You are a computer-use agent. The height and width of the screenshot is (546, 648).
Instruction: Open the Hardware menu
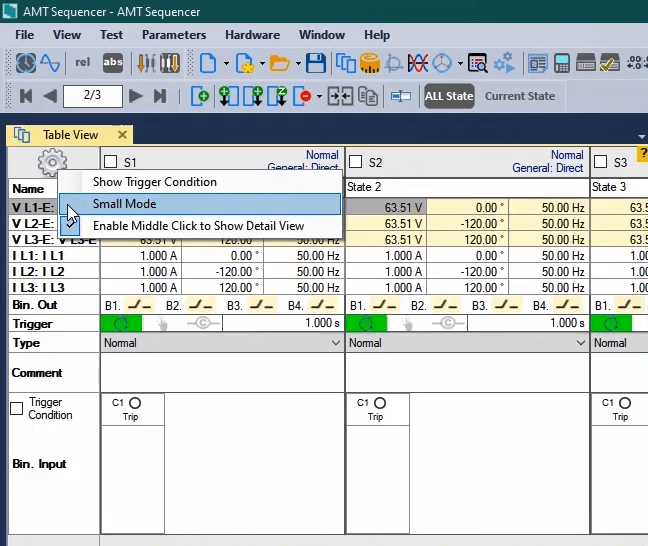252,35
